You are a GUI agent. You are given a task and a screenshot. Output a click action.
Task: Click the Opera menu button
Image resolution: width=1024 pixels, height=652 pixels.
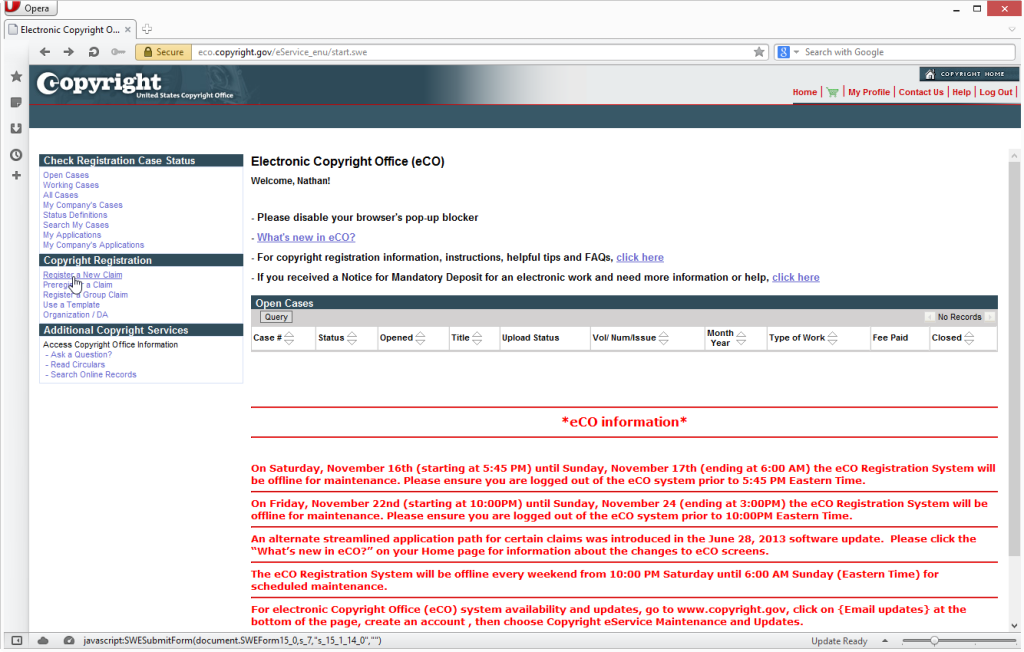click(29, 8)
